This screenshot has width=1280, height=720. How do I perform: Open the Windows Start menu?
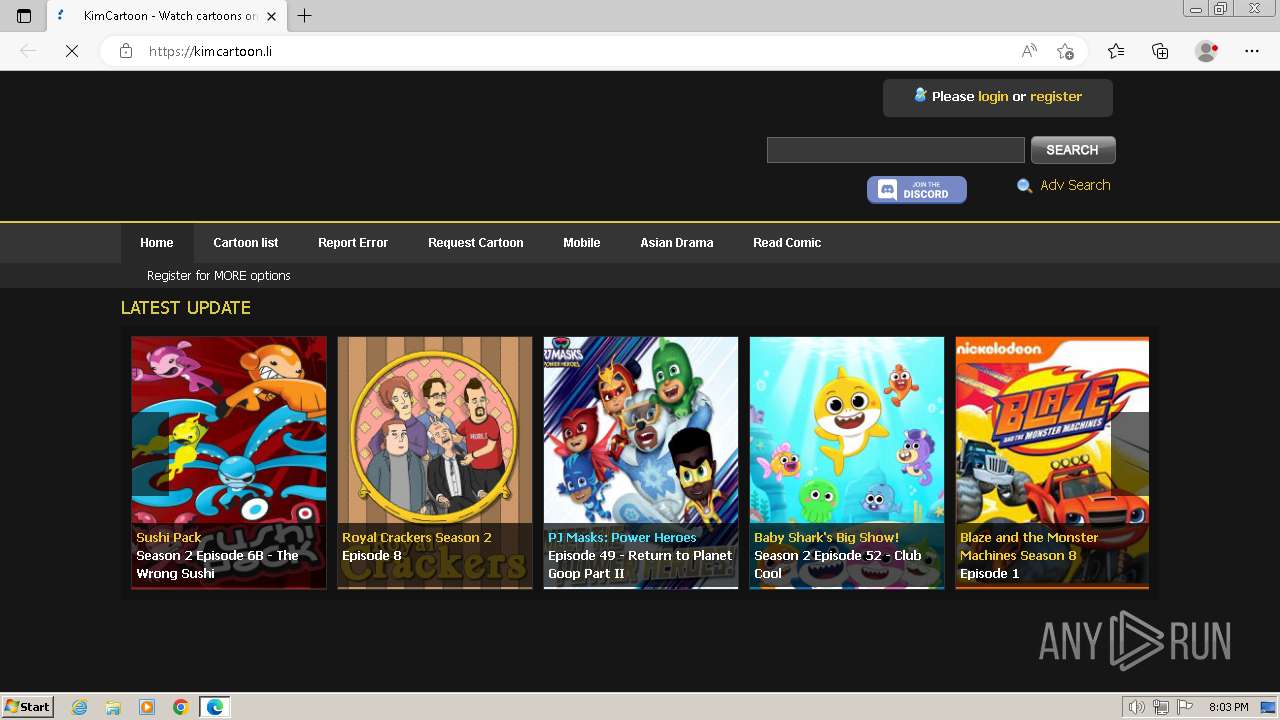[x=28, y=707]
